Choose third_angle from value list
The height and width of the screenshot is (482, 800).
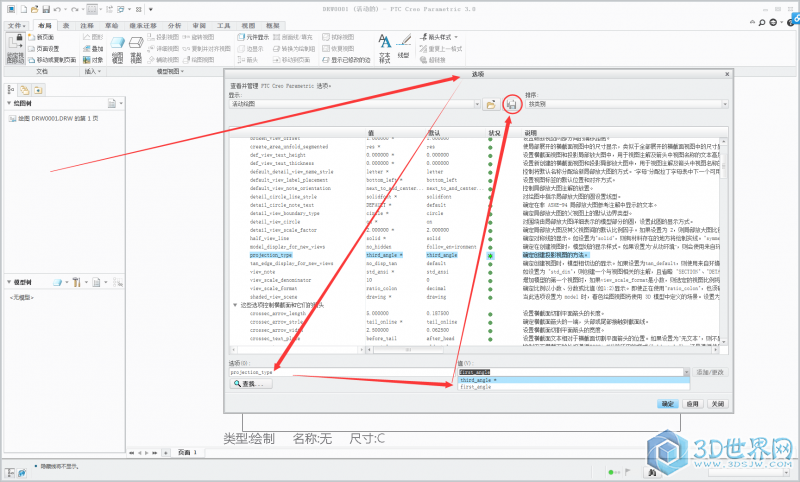573,380
